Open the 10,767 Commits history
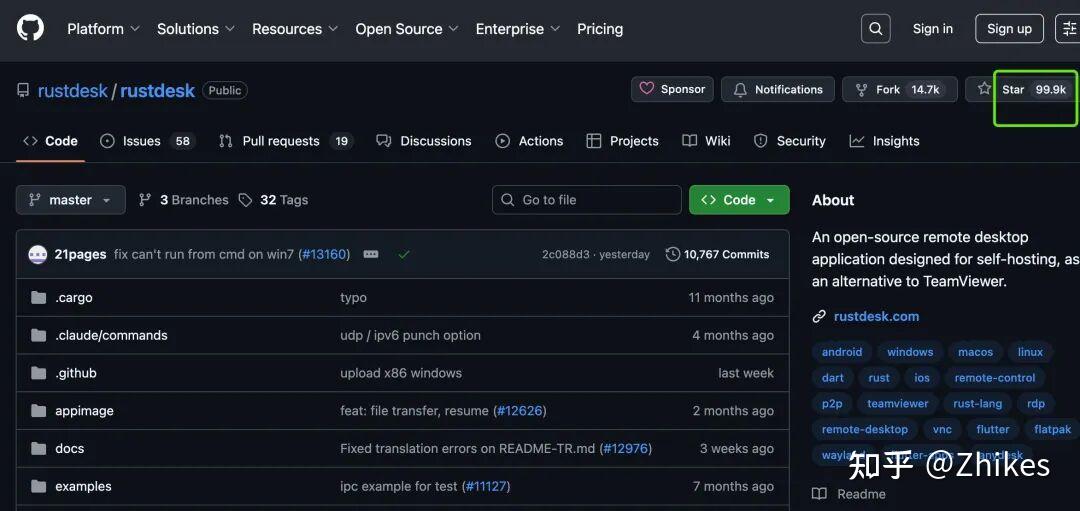Image resolution: width=1080 pixels, height=511 pixels. 717,254
